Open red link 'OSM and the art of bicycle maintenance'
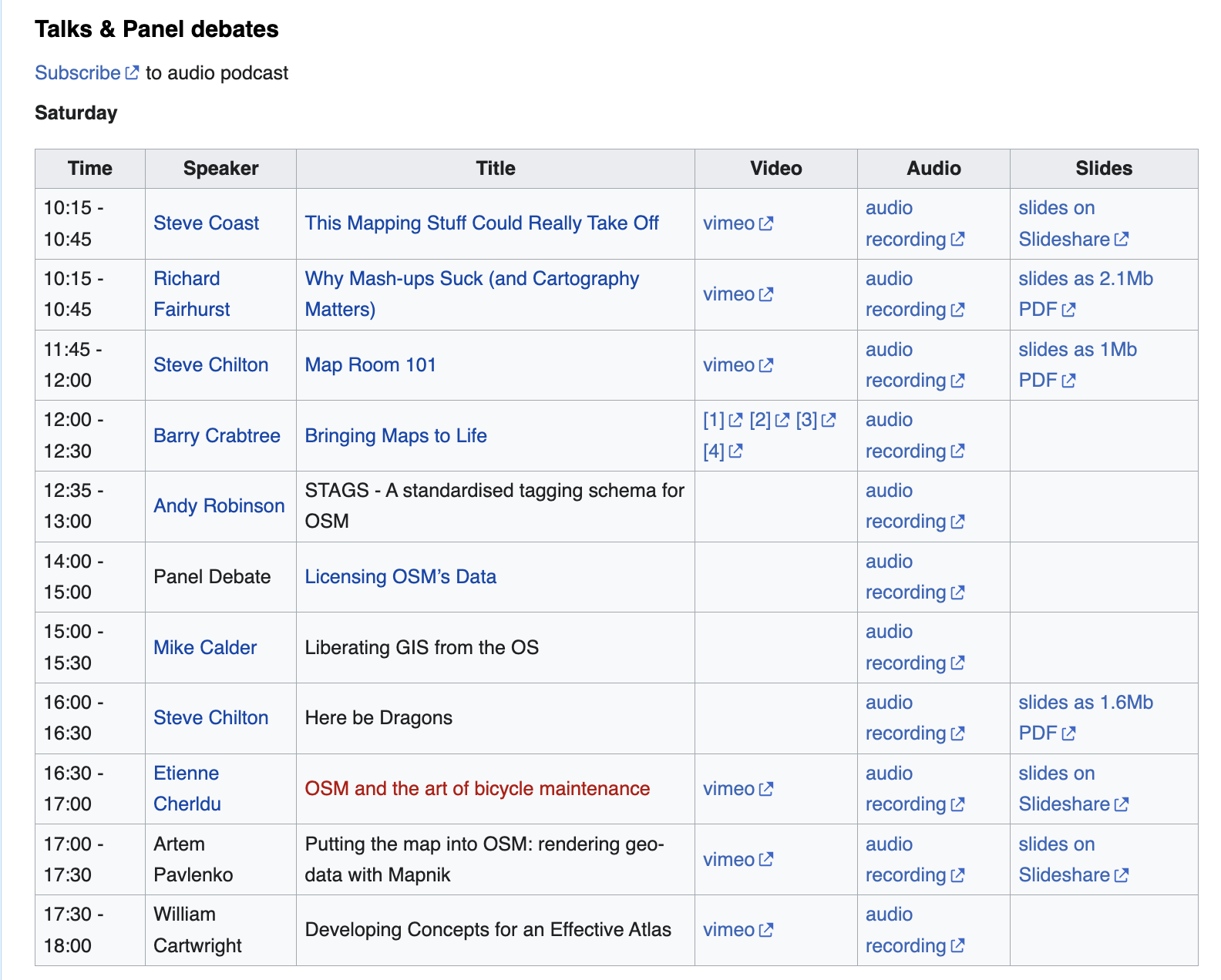1221x980 pixels. point(477,789)
